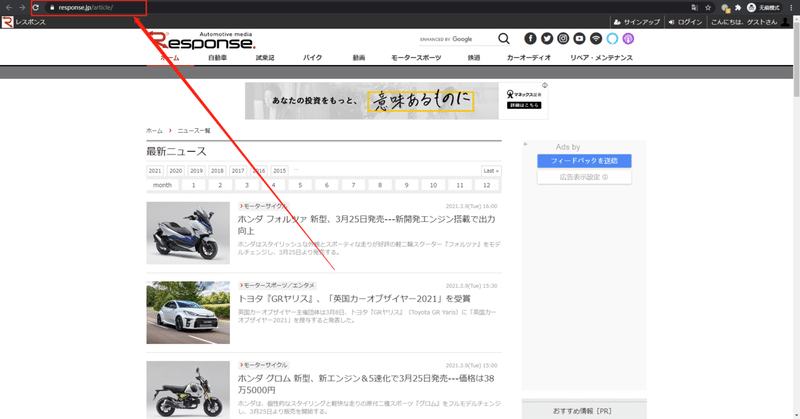Open the Chrome three-dot menu

tap(791, 8)
